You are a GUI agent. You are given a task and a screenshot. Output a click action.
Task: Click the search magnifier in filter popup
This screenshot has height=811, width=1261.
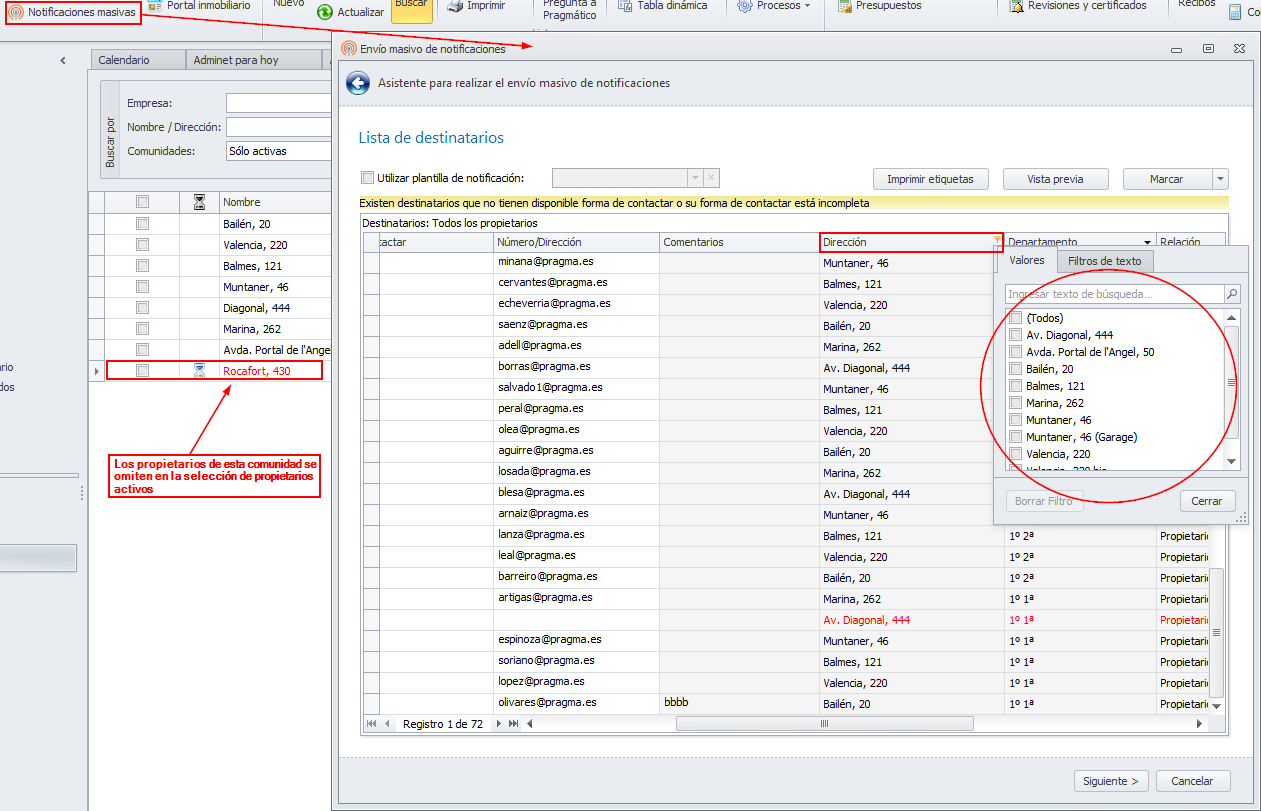point(1232,294)
